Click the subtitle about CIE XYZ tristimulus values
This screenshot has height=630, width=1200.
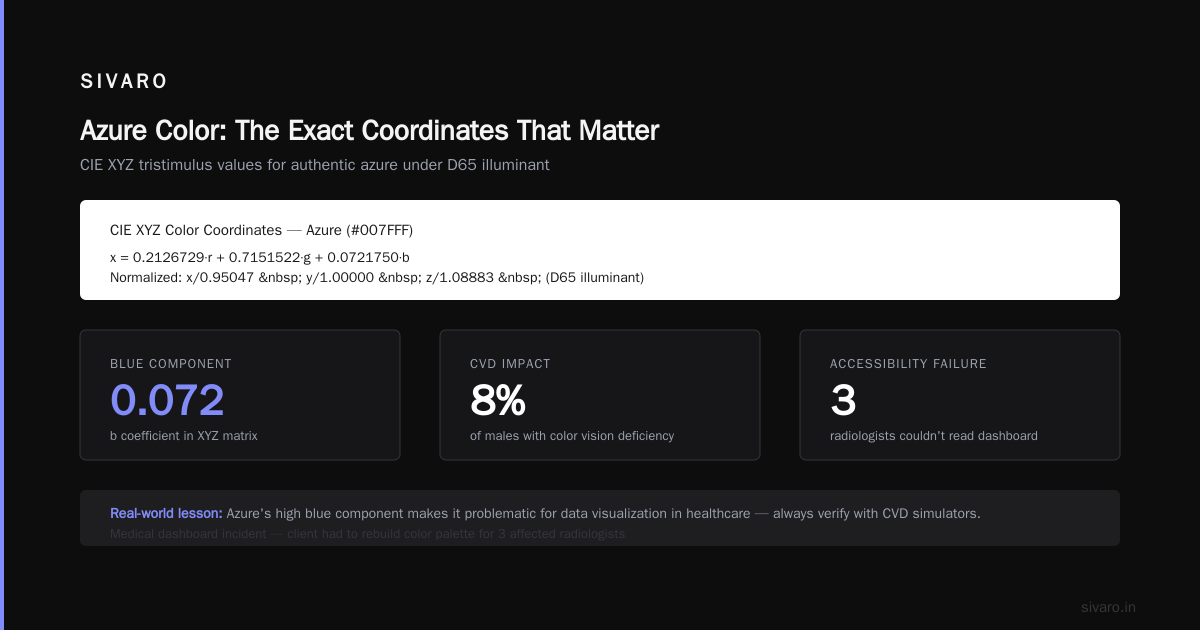point(315,165)
